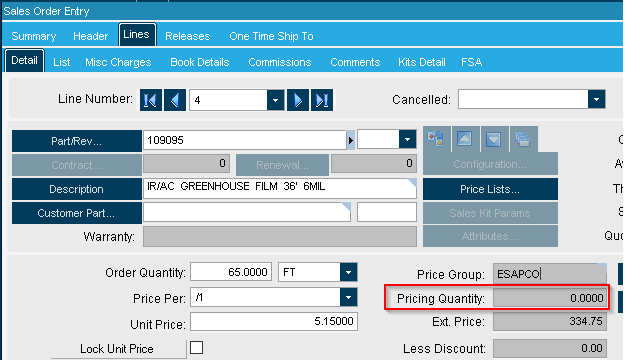
Task: Click the small field beside Customer Part
Action: coord(387,212)
